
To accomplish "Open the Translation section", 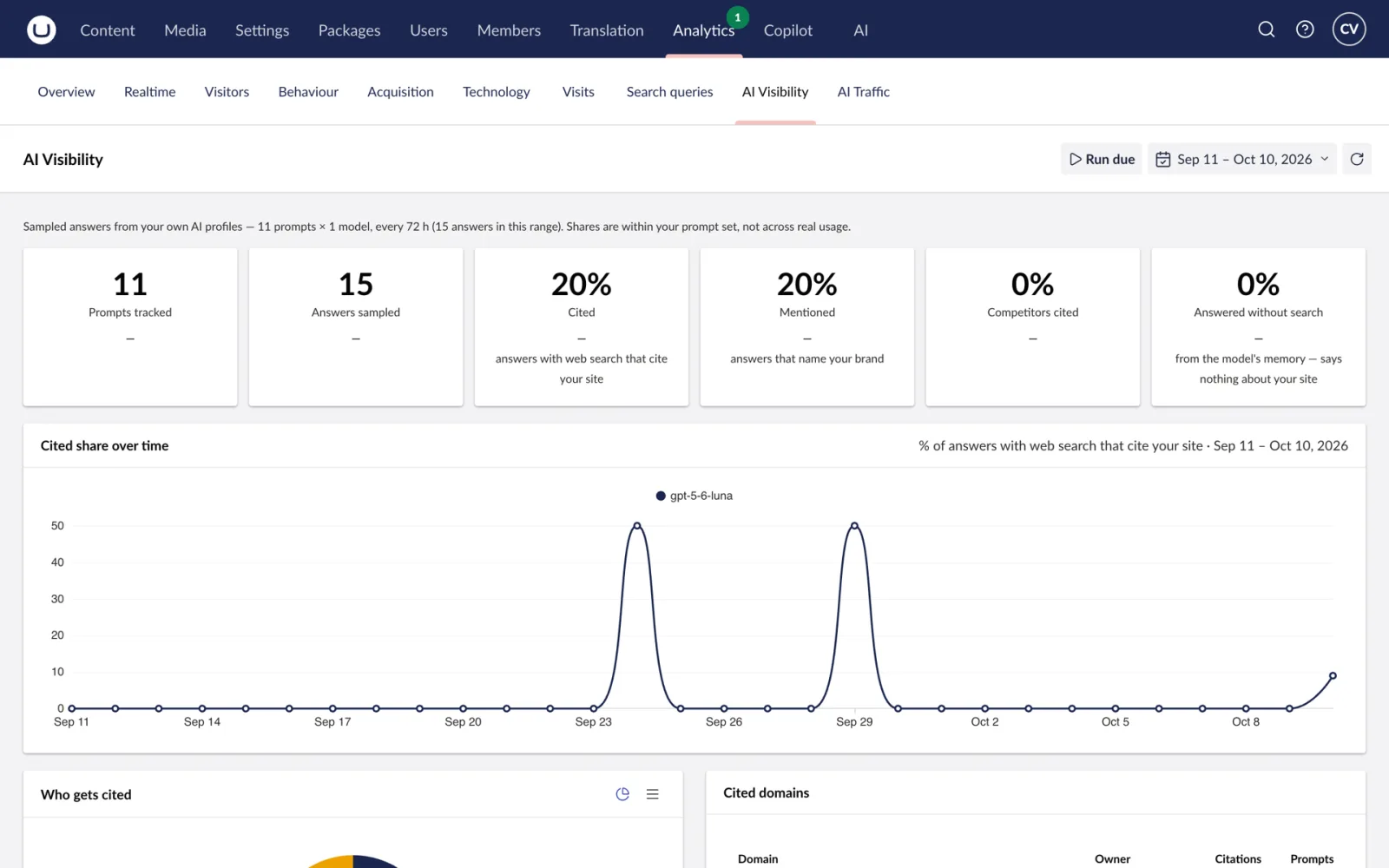I will point(607,30).
